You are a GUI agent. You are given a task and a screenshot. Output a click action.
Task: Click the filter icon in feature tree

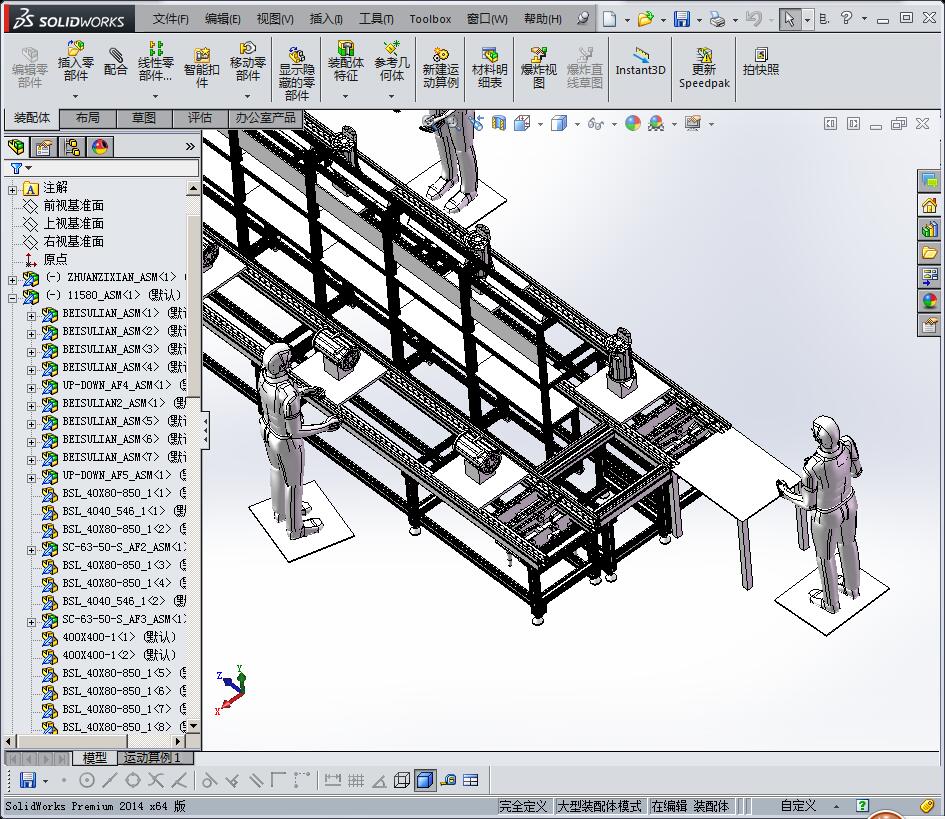[16, 168]
